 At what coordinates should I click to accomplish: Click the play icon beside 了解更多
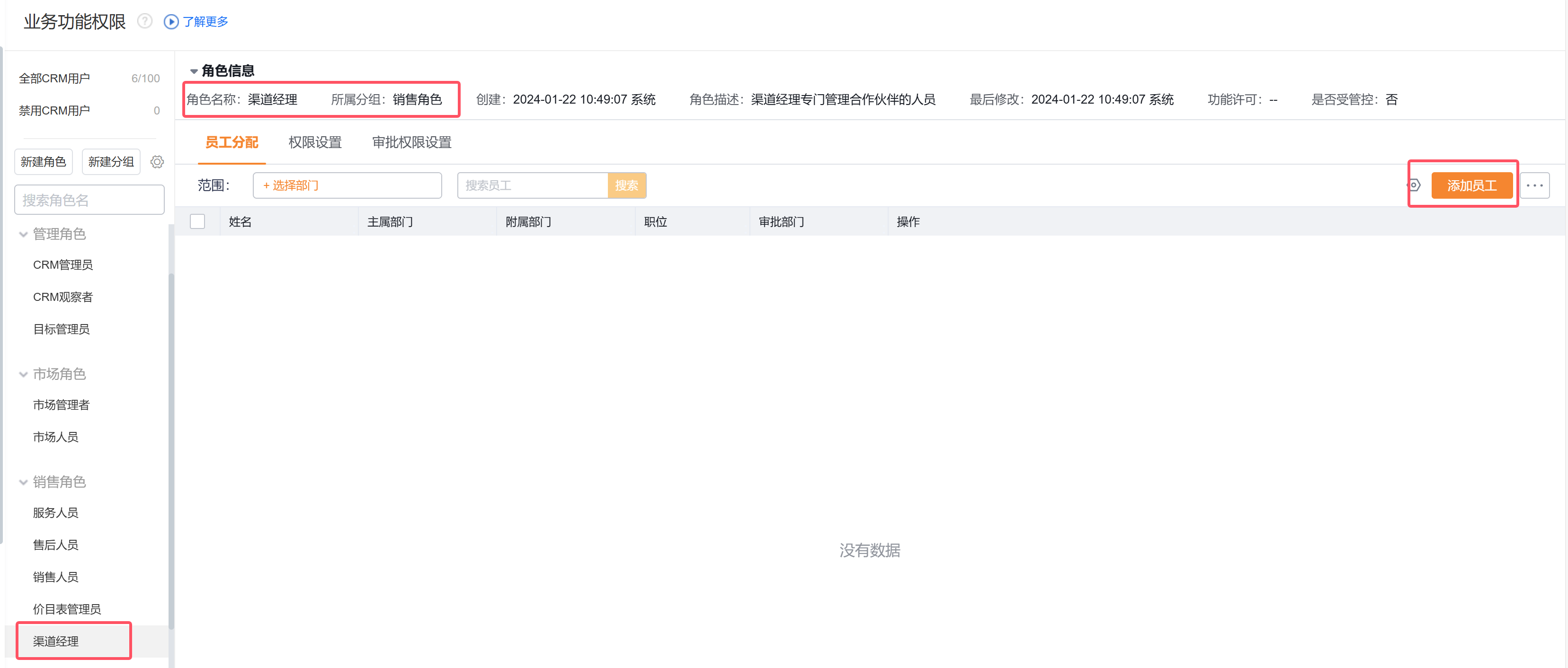[x=171, y=22]
